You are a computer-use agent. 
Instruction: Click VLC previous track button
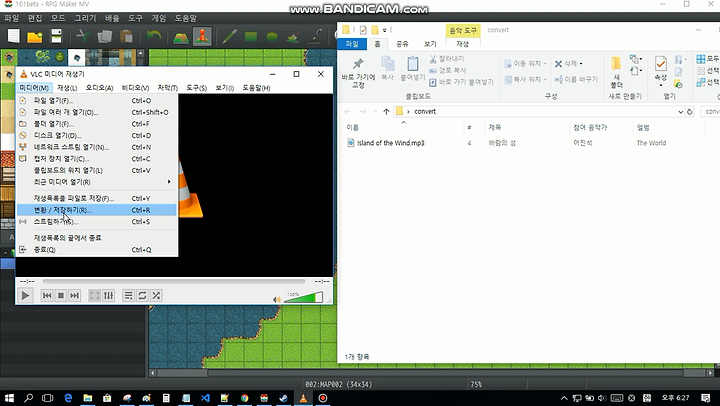47,295
